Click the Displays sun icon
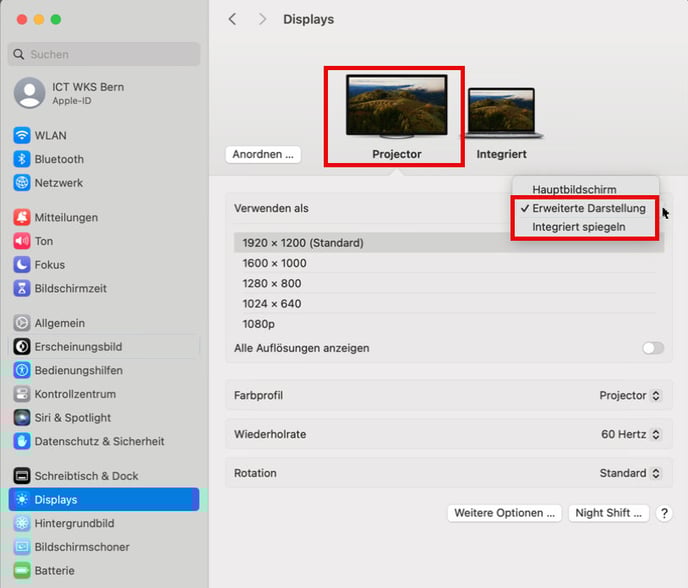Viewport: 688px width, 588px height. 22,499
